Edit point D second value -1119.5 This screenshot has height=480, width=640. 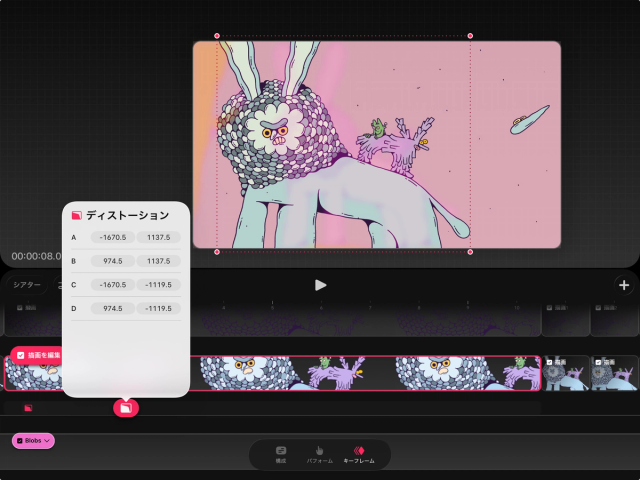[x=158, y=309]
